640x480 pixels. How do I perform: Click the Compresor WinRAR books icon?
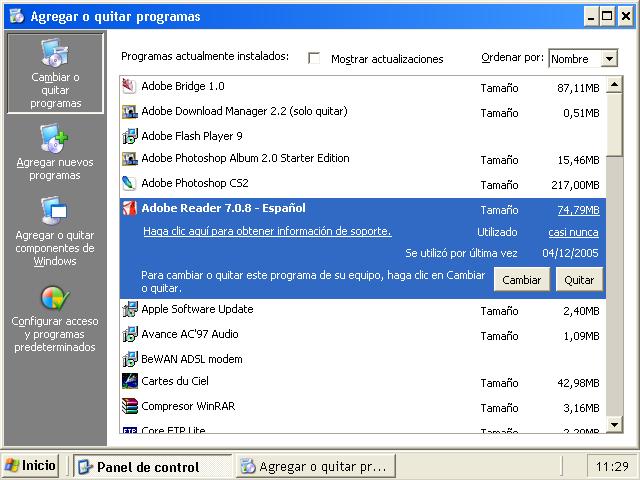129,406
